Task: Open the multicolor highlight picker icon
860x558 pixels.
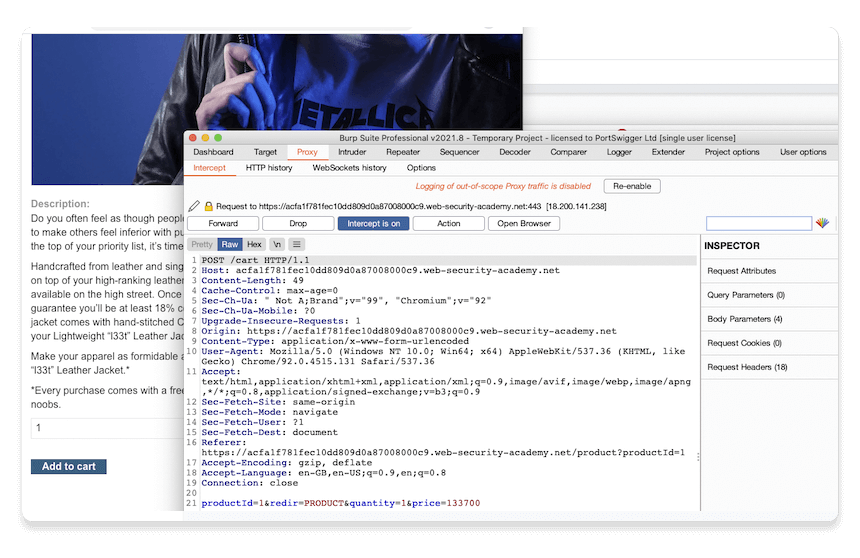Action: (822, 223)
